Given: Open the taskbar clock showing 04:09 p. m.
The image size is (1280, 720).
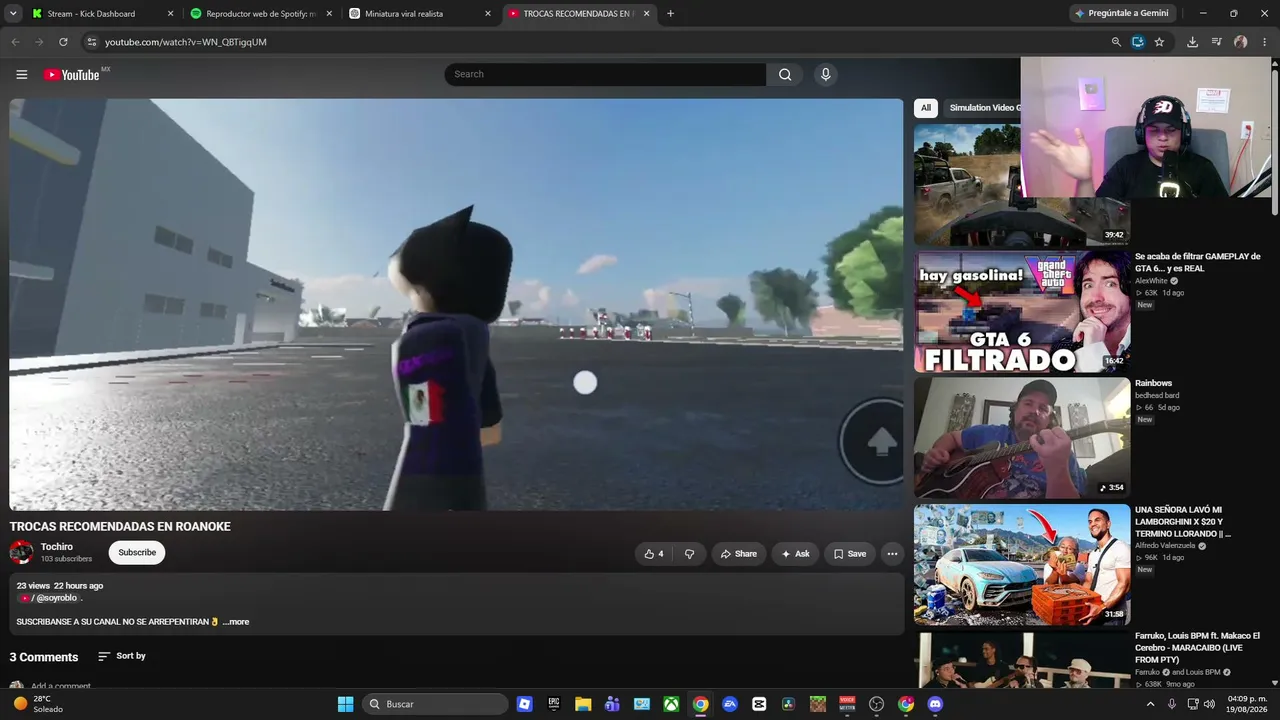Looking at the screenshot, I should tap(1247, 704).
